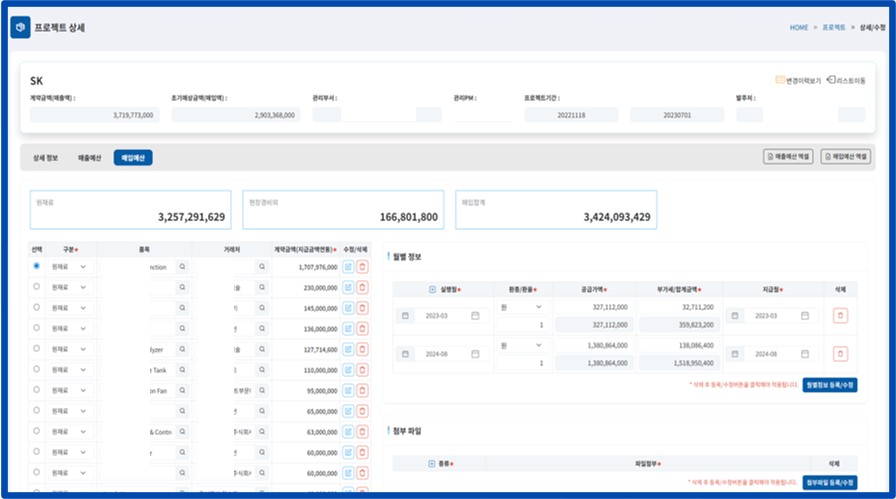Select radio button for 127,714,600 row
Image resolution: width=896 pixels, height=499 pixels.
(x=37, y=348)
